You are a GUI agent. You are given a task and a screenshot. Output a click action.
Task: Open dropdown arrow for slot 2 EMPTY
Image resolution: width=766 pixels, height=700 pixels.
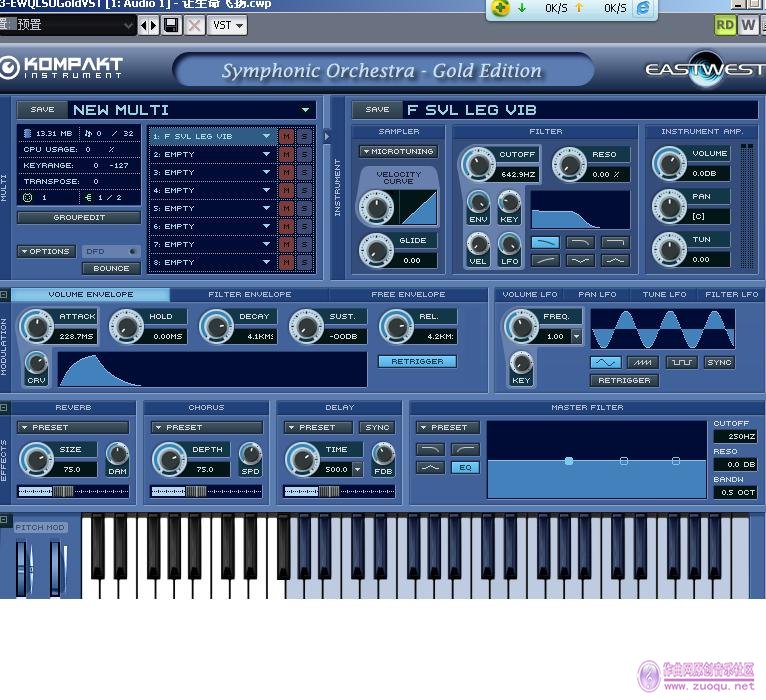266,154
